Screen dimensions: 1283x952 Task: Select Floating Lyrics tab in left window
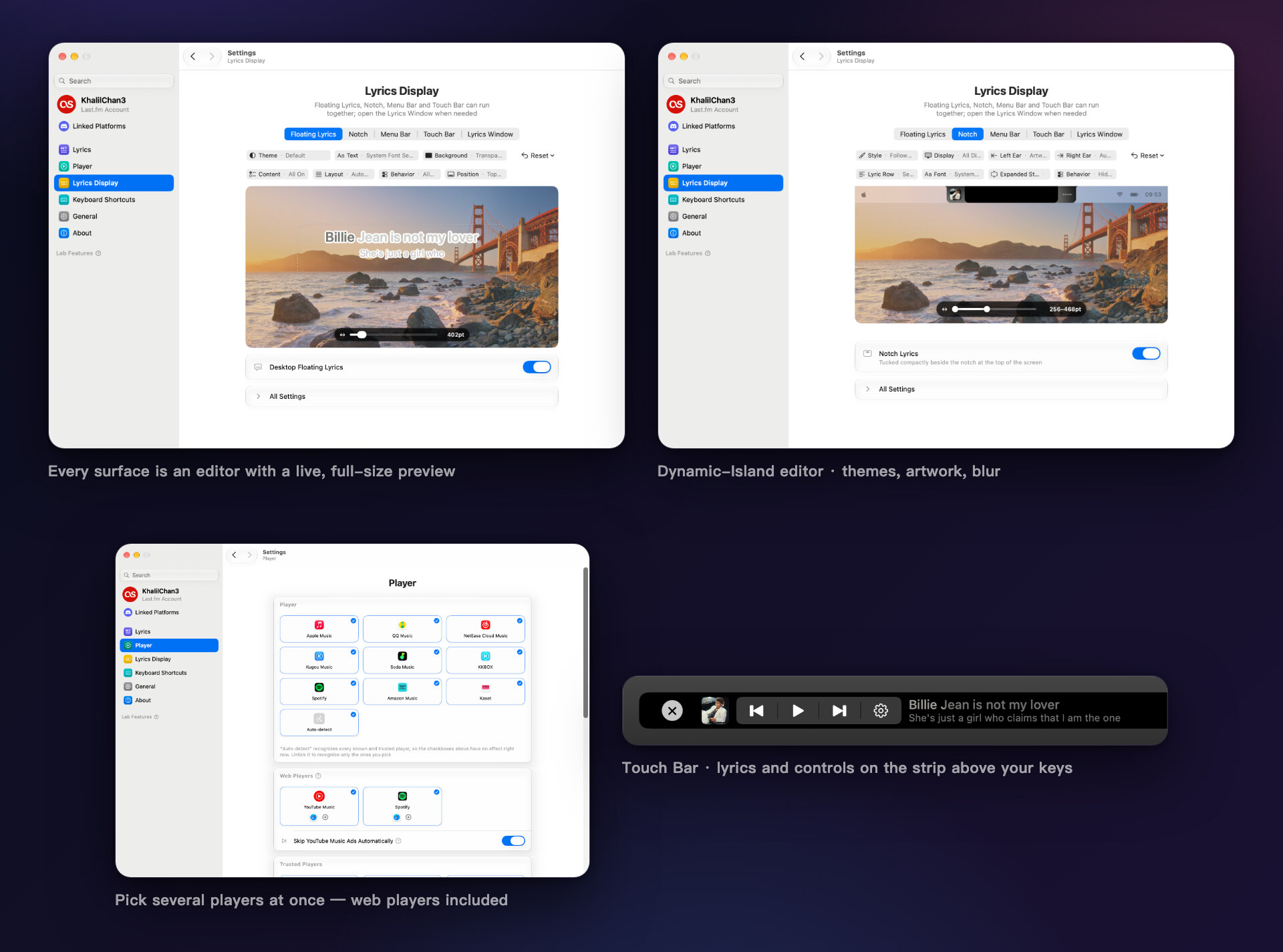pos(313,134)
